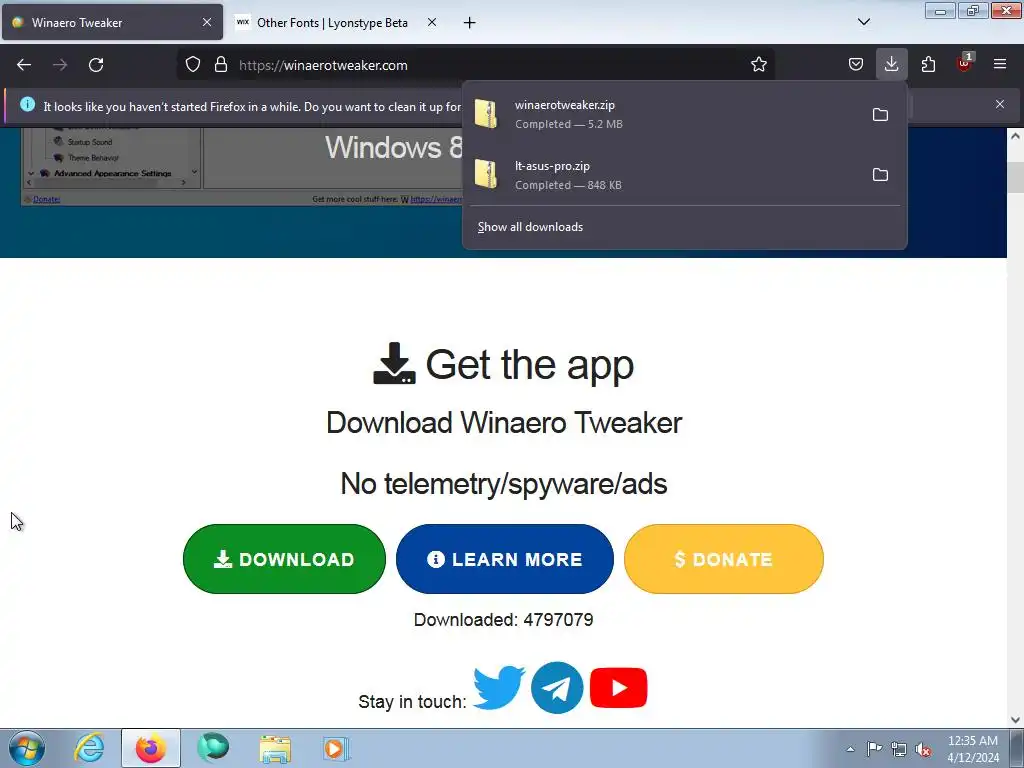Click the site security padlock icon

pyautogui.click(x=221, y=65)
